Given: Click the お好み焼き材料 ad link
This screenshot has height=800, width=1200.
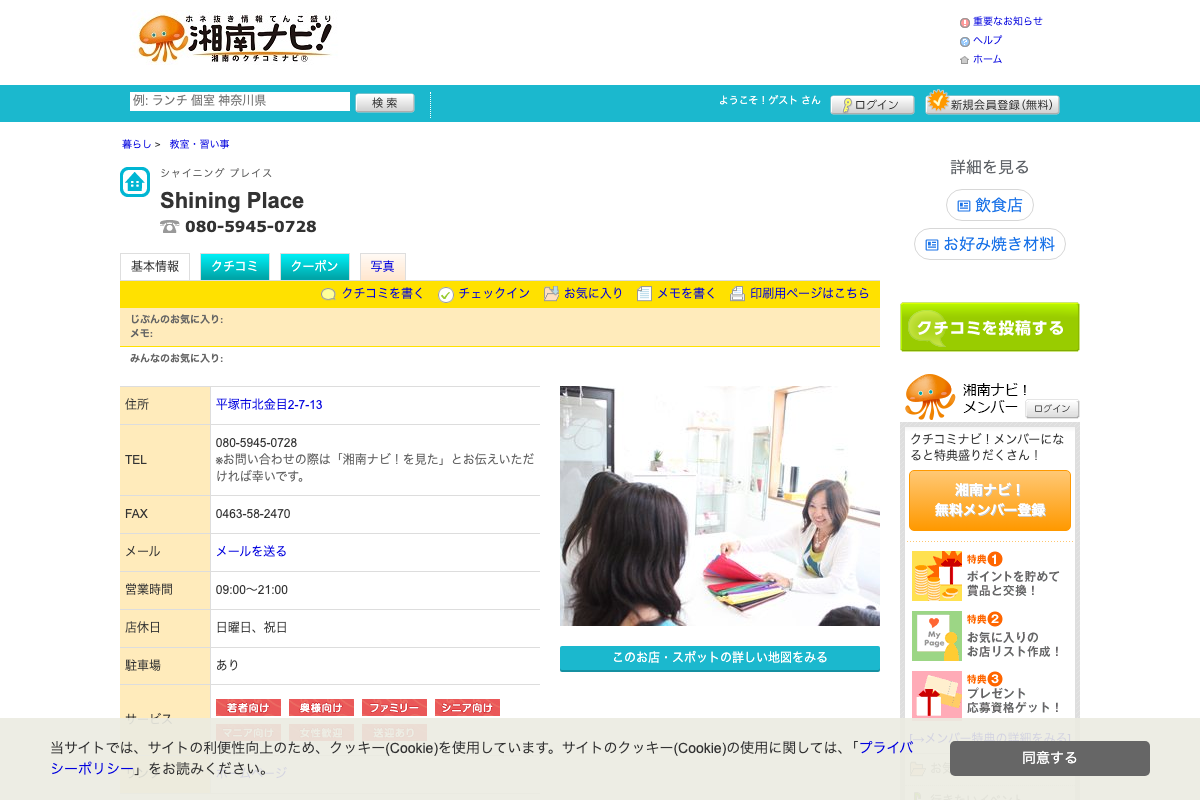Looking at the screenshot, I should (x=990, y=244).
